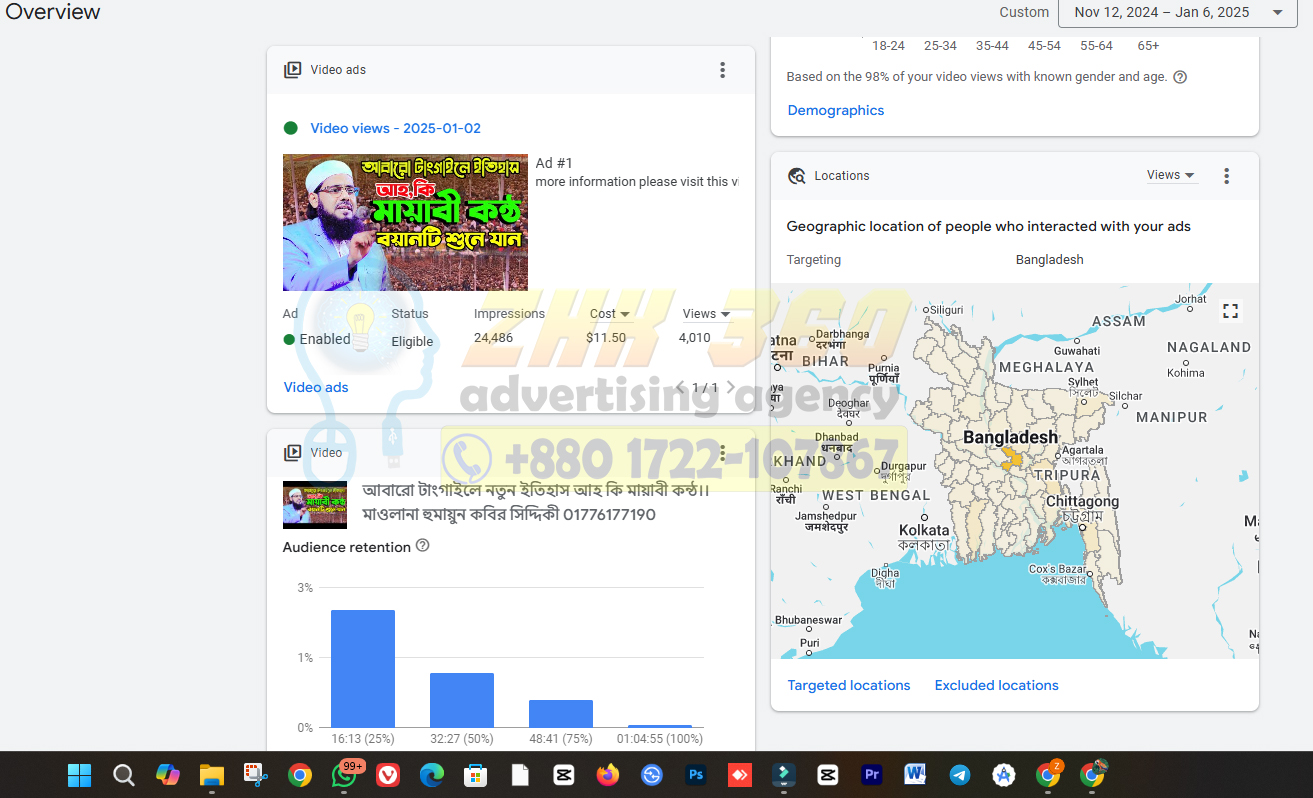Open the Video views - 2025-01-02 campaign
The image size is (1313, 798).
395,128
